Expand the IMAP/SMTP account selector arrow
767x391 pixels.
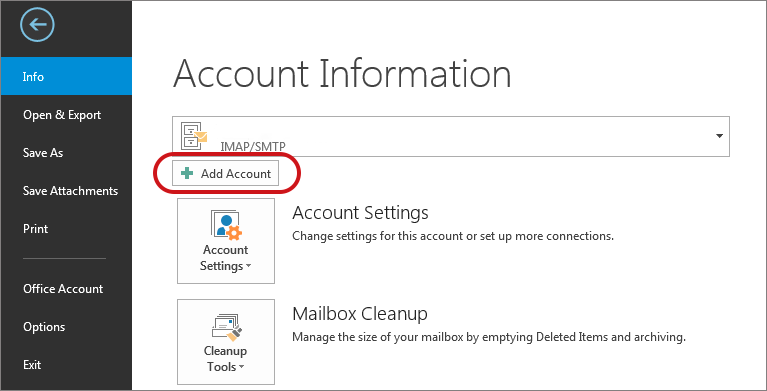[x=719, y=136]
